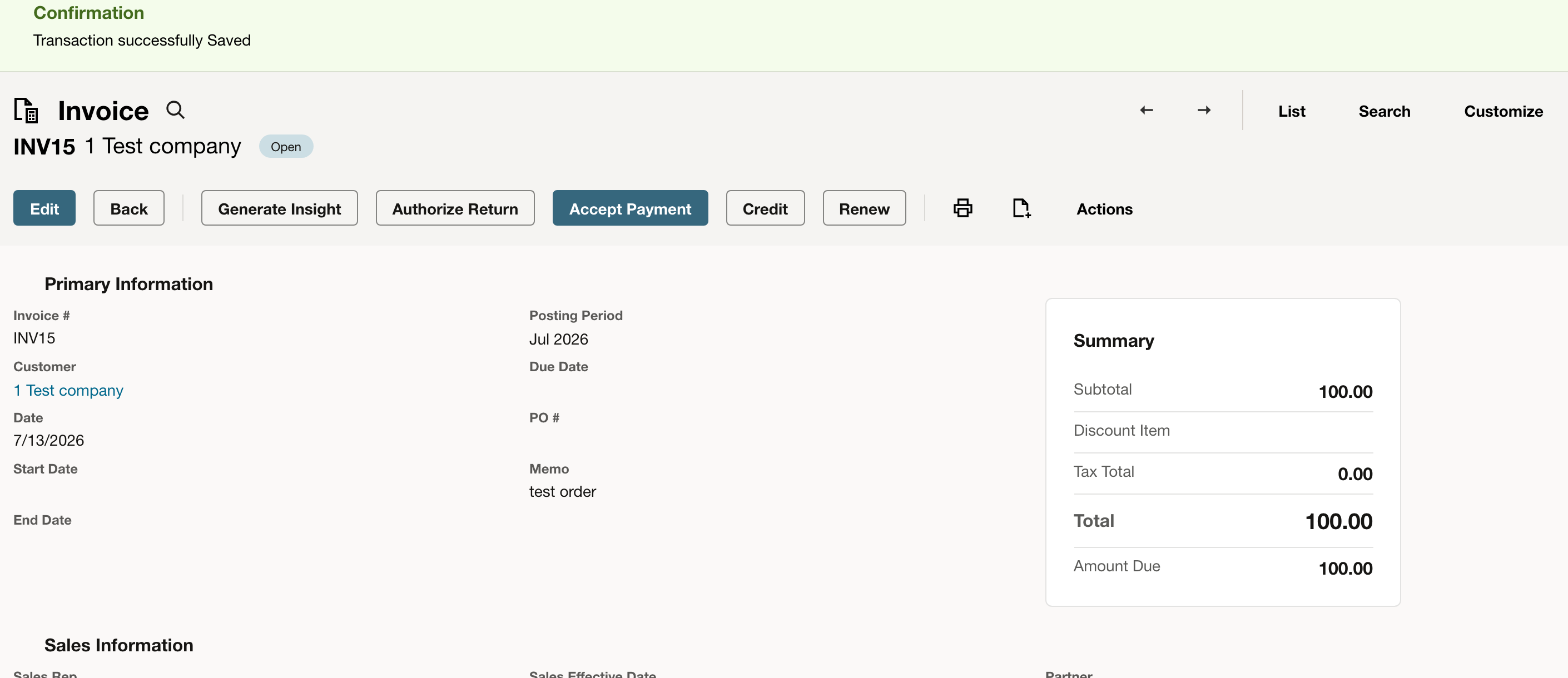Click the Back button
This screenshot has width=1568, height=678.
(x=128, y=208)
